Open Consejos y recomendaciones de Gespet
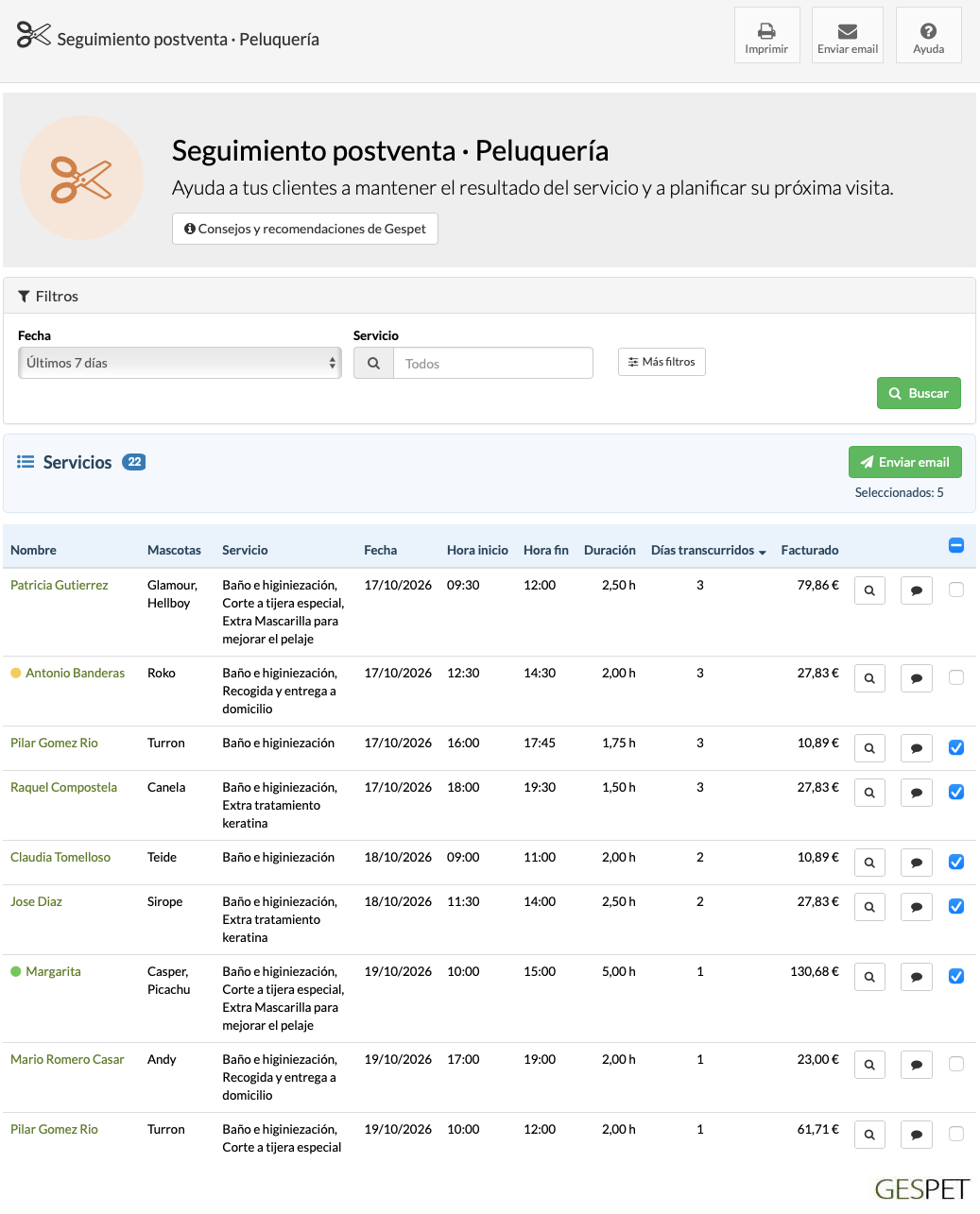 coord(305,229)
